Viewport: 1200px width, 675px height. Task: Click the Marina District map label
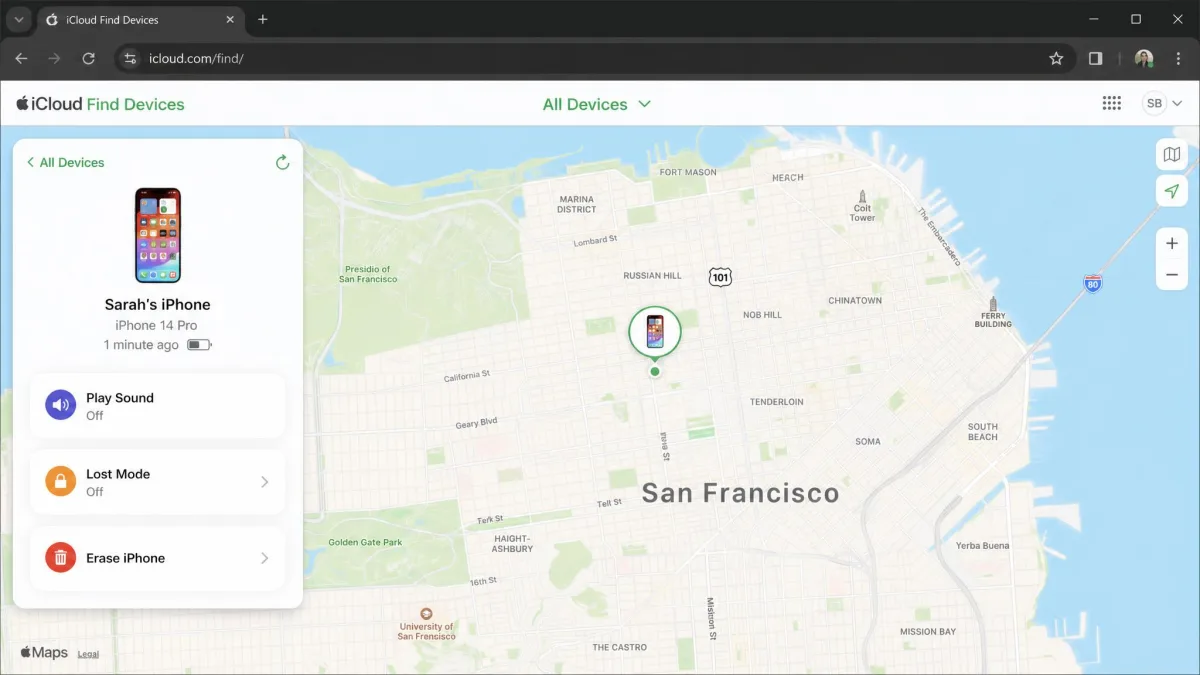click(577, 204)
